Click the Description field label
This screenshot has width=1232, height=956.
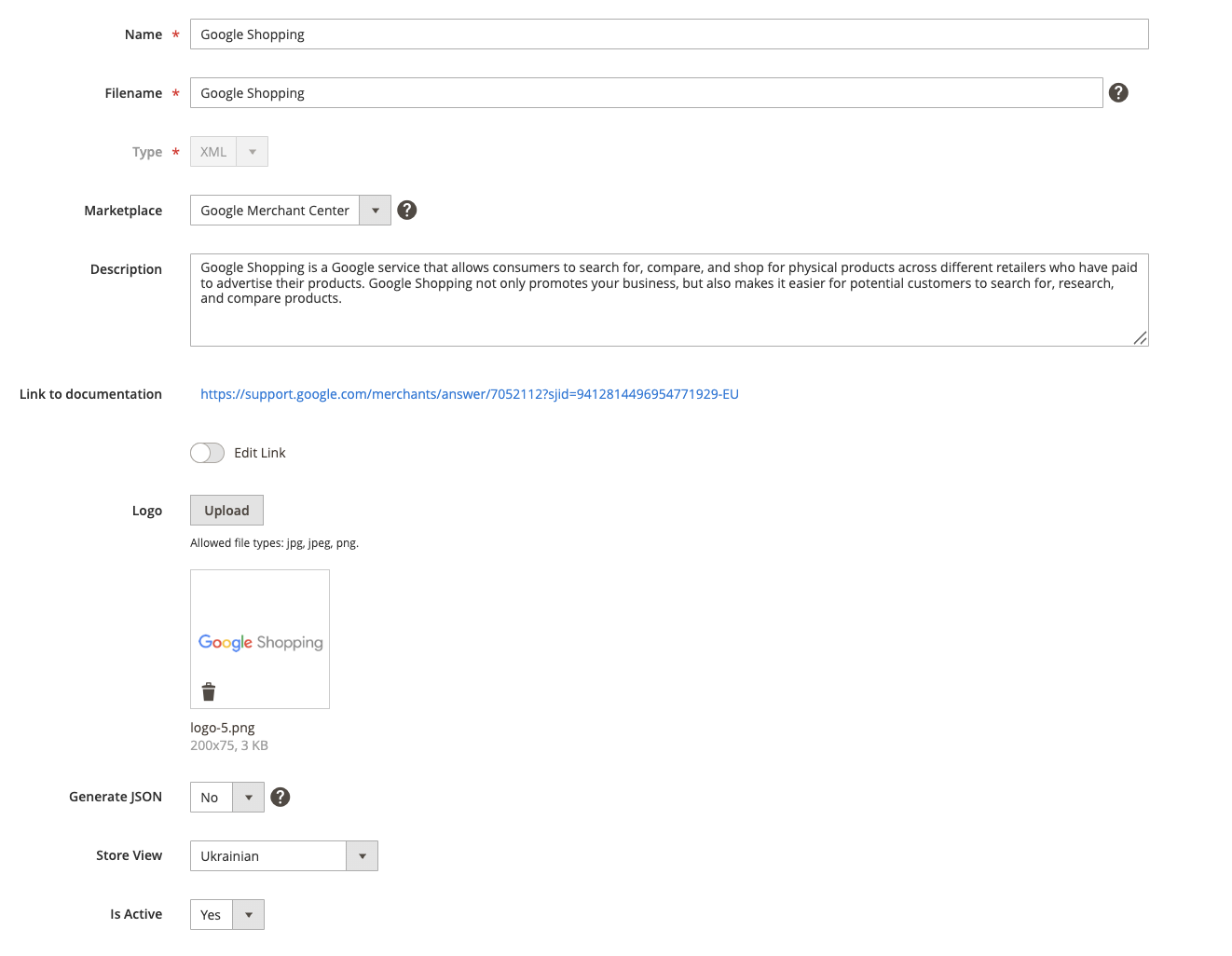click(x=126, y=269)
